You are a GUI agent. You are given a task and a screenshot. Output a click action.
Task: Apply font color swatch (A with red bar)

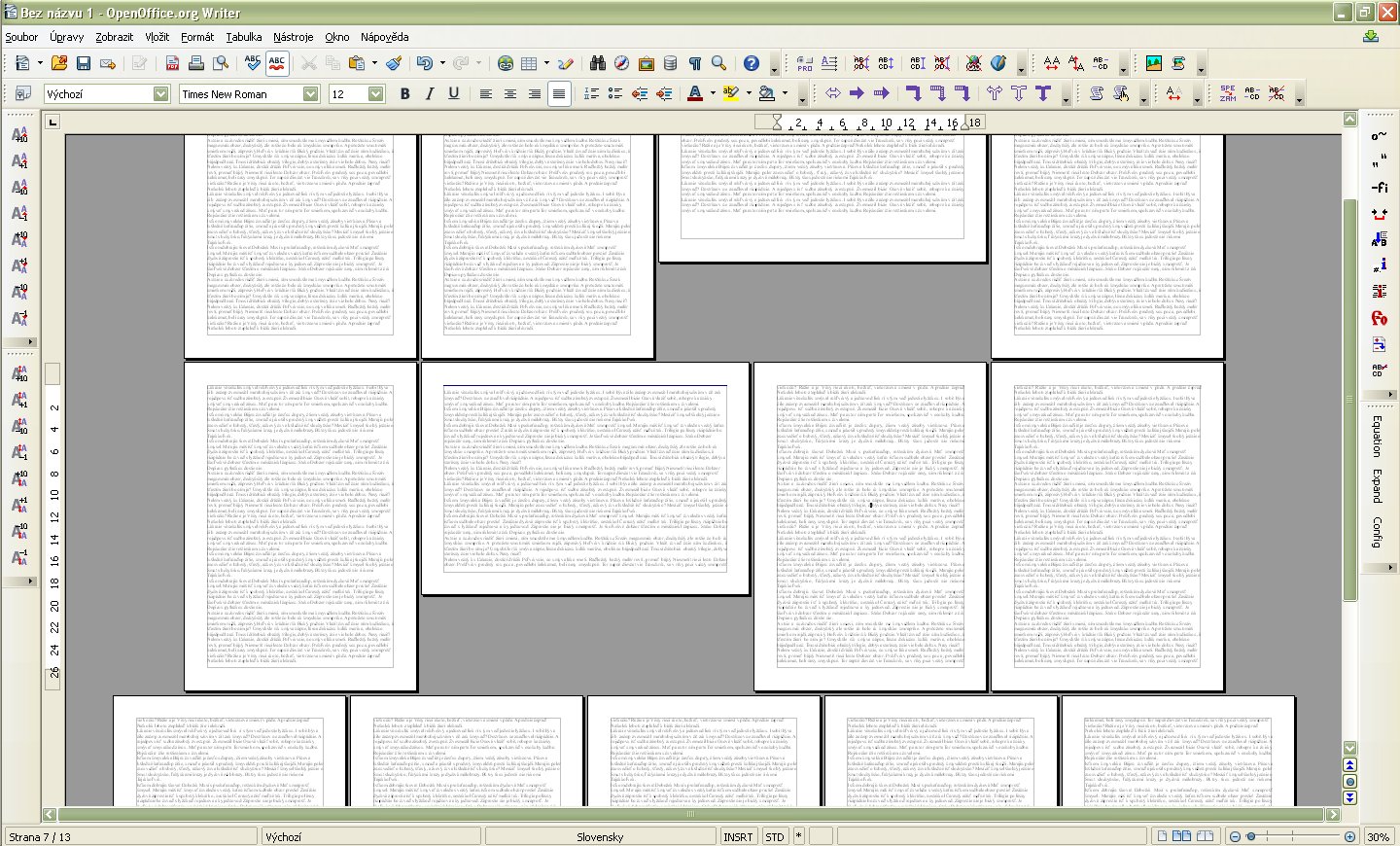(x=694, y=93)
